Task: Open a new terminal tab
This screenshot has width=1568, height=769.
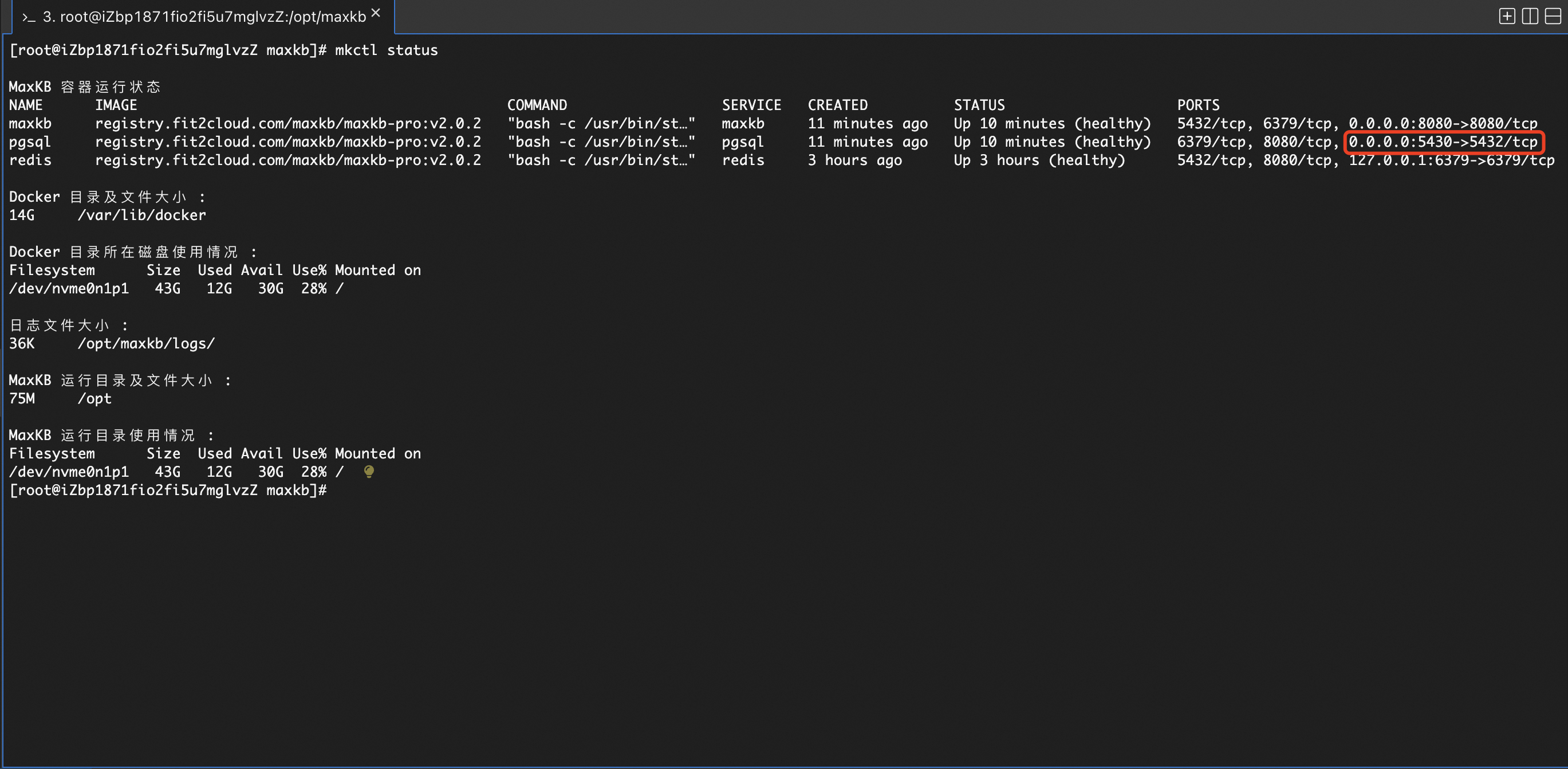Action: pos(1507,17)
